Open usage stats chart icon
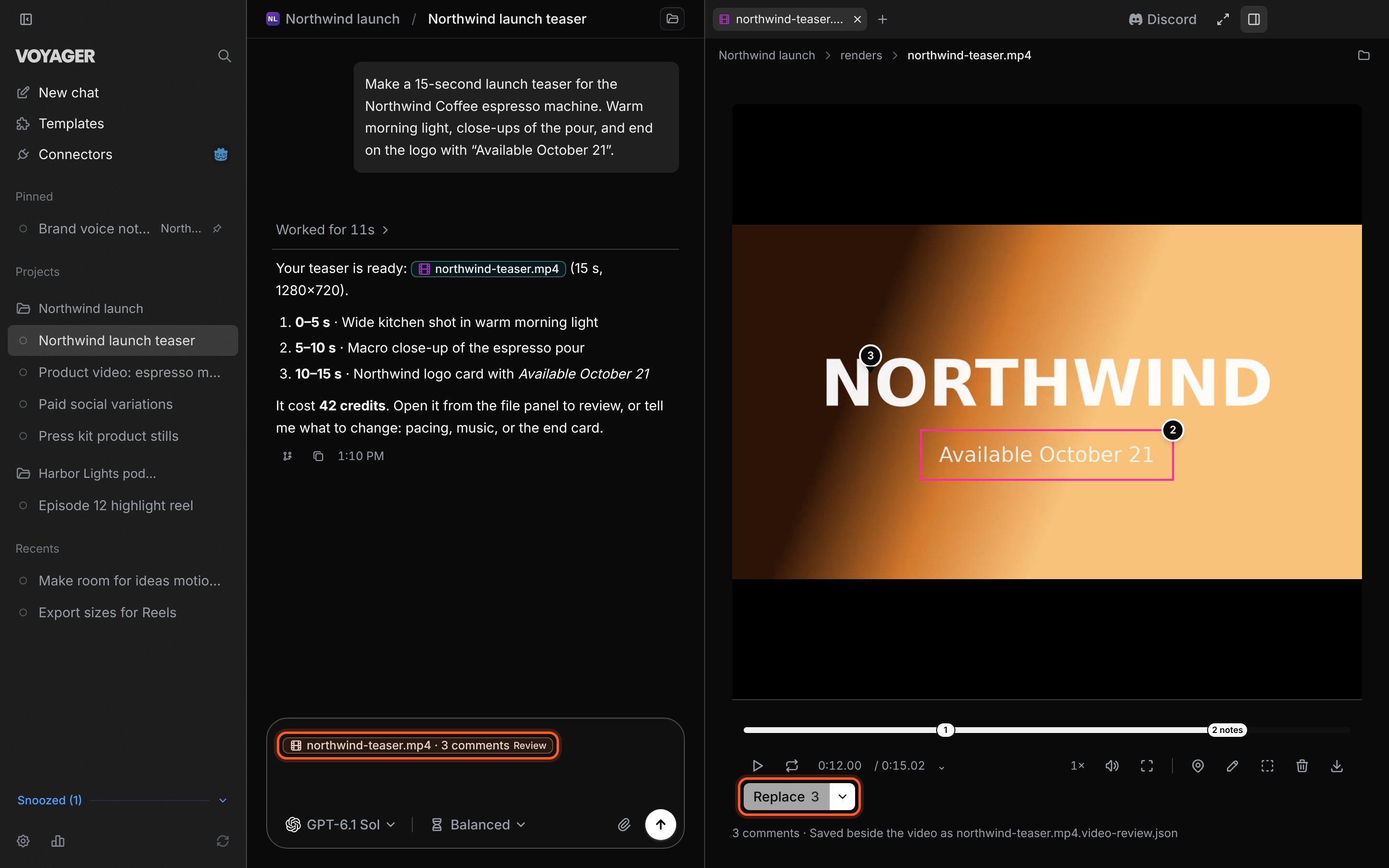The image size is (1389, 868). pos(58,841)
